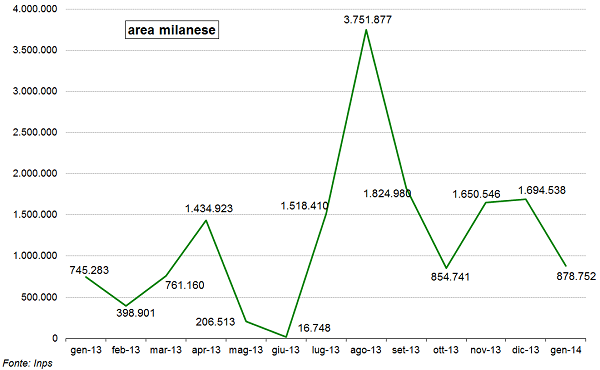Select the 854.741 data label
Viewport: 600px width, 370px height.
450,277
